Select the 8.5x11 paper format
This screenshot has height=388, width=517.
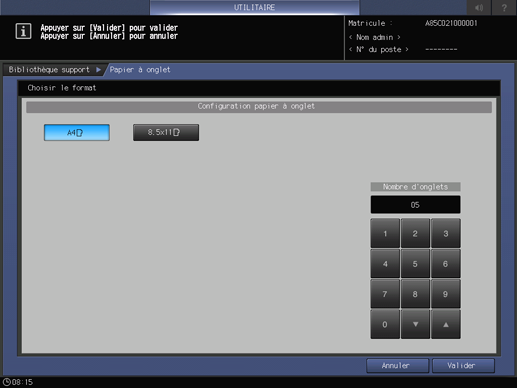coord(166,133)
